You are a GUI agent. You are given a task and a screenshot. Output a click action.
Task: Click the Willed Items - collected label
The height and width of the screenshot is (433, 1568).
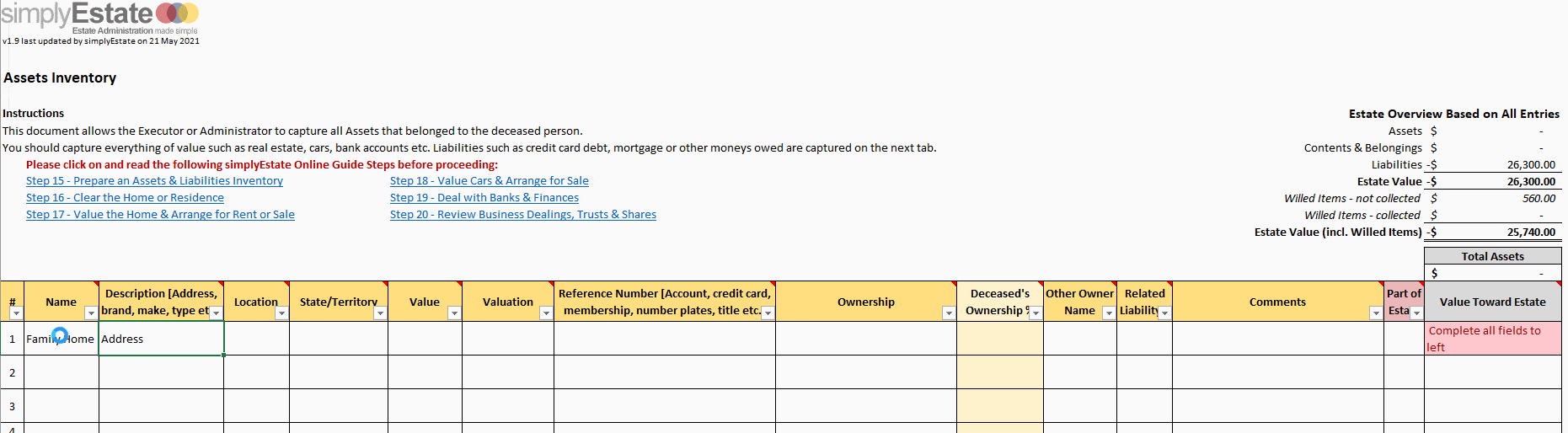tap(1362, 215)
